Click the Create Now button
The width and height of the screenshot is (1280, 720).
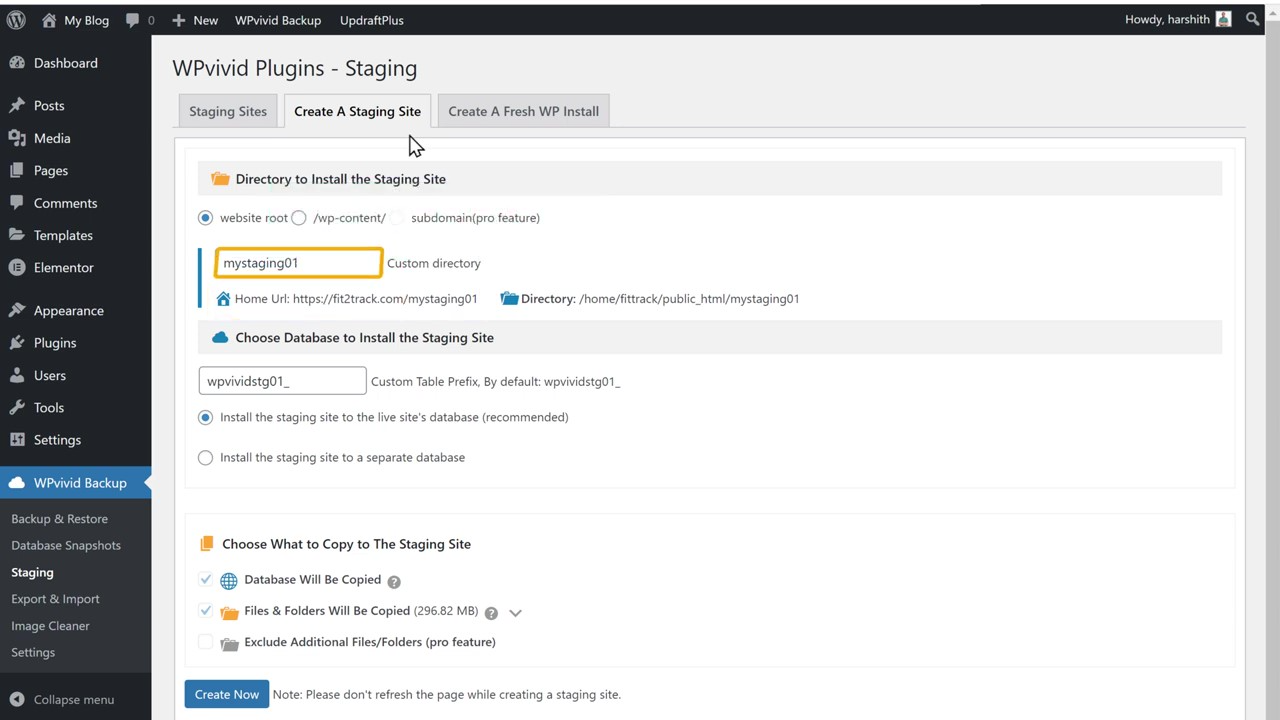click(226, 694)
